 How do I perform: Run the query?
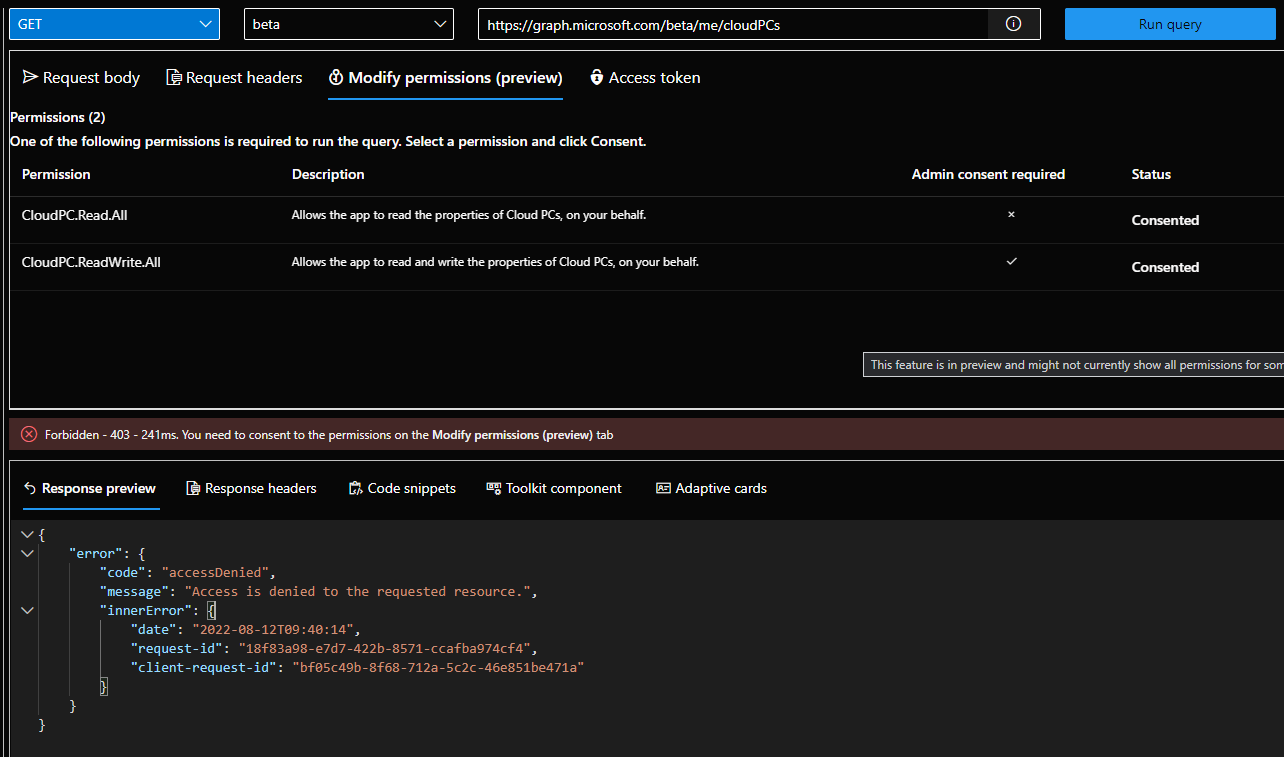click(1170, 24)
